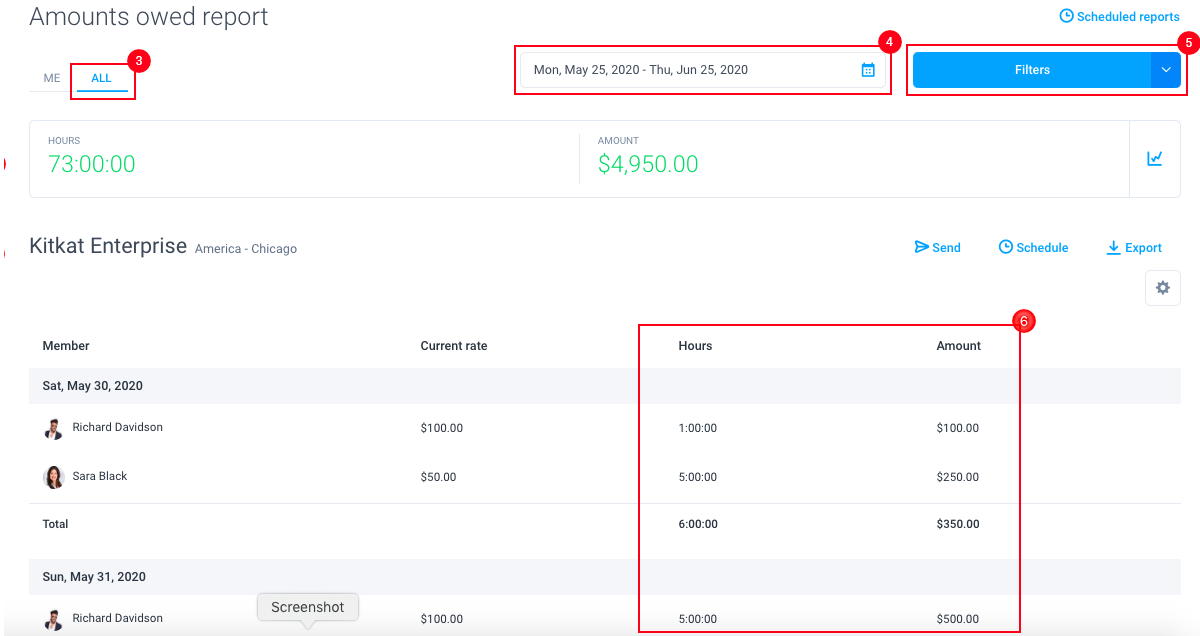Click Sara Black's avatar photo
Image resolution: width=1200 pixels, height=636 pixels.
tap(53, 476)
